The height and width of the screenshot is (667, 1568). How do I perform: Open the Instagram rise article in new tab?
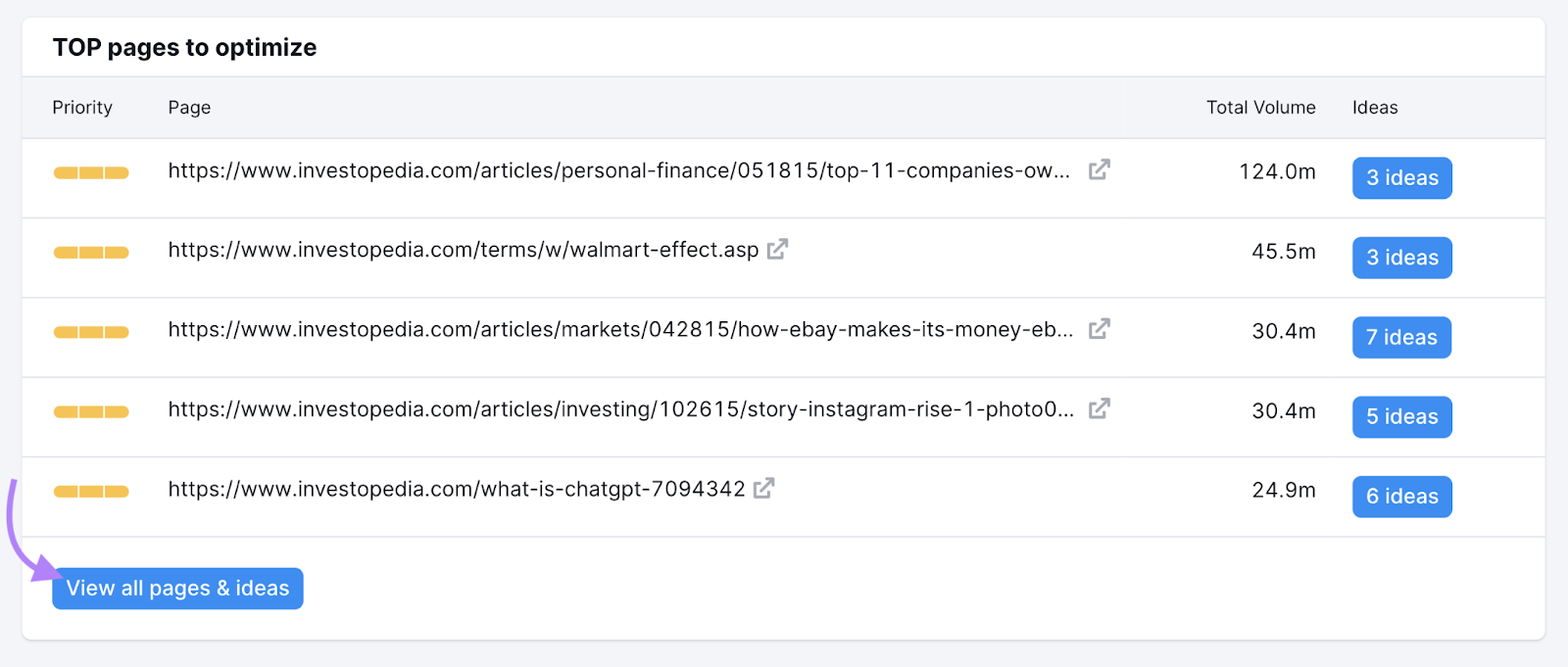1099,407
